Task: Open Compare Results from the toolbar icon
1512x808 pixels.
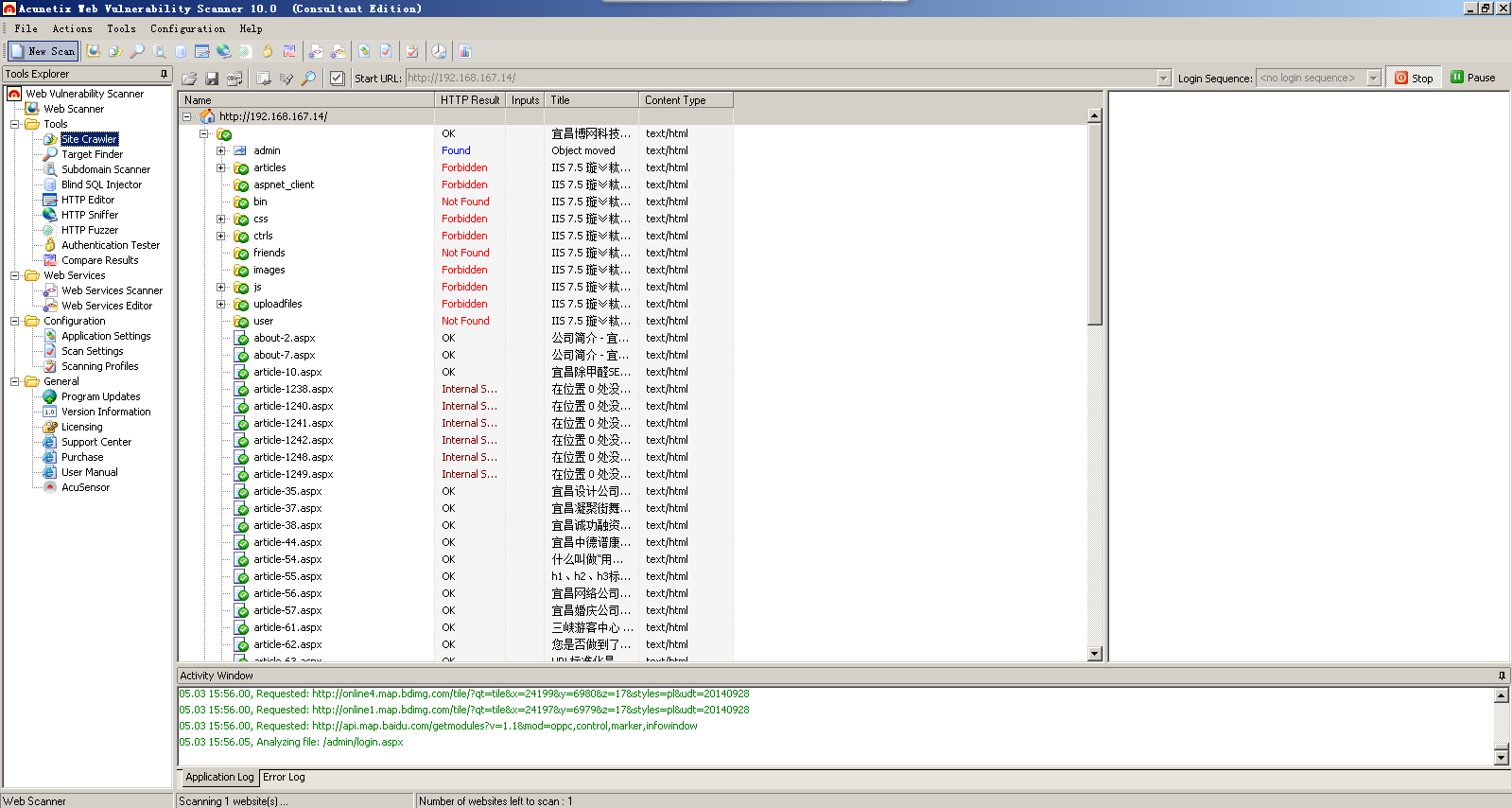Action: pos(289,51)
